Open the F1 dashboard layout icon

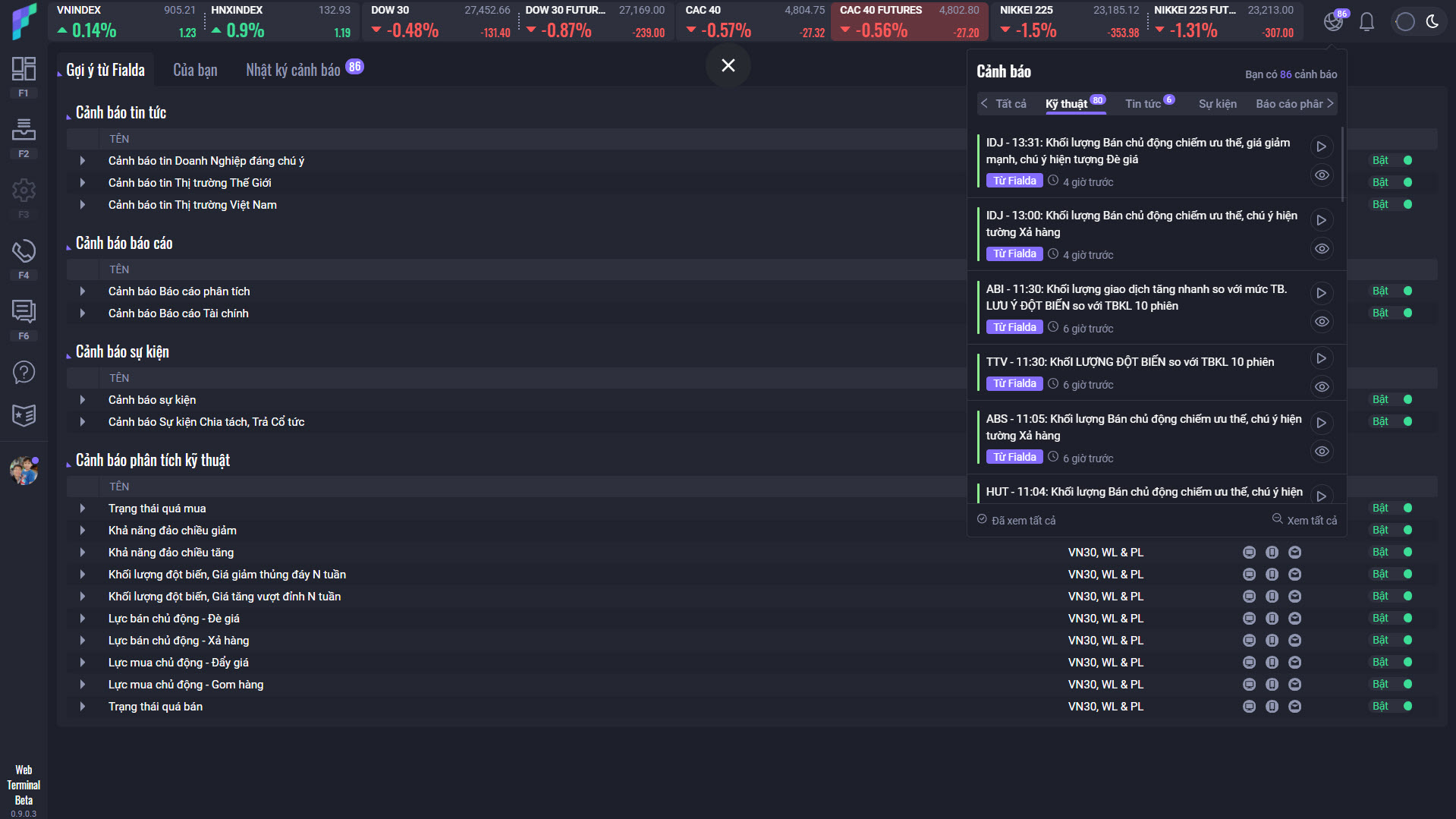[24, 69]
